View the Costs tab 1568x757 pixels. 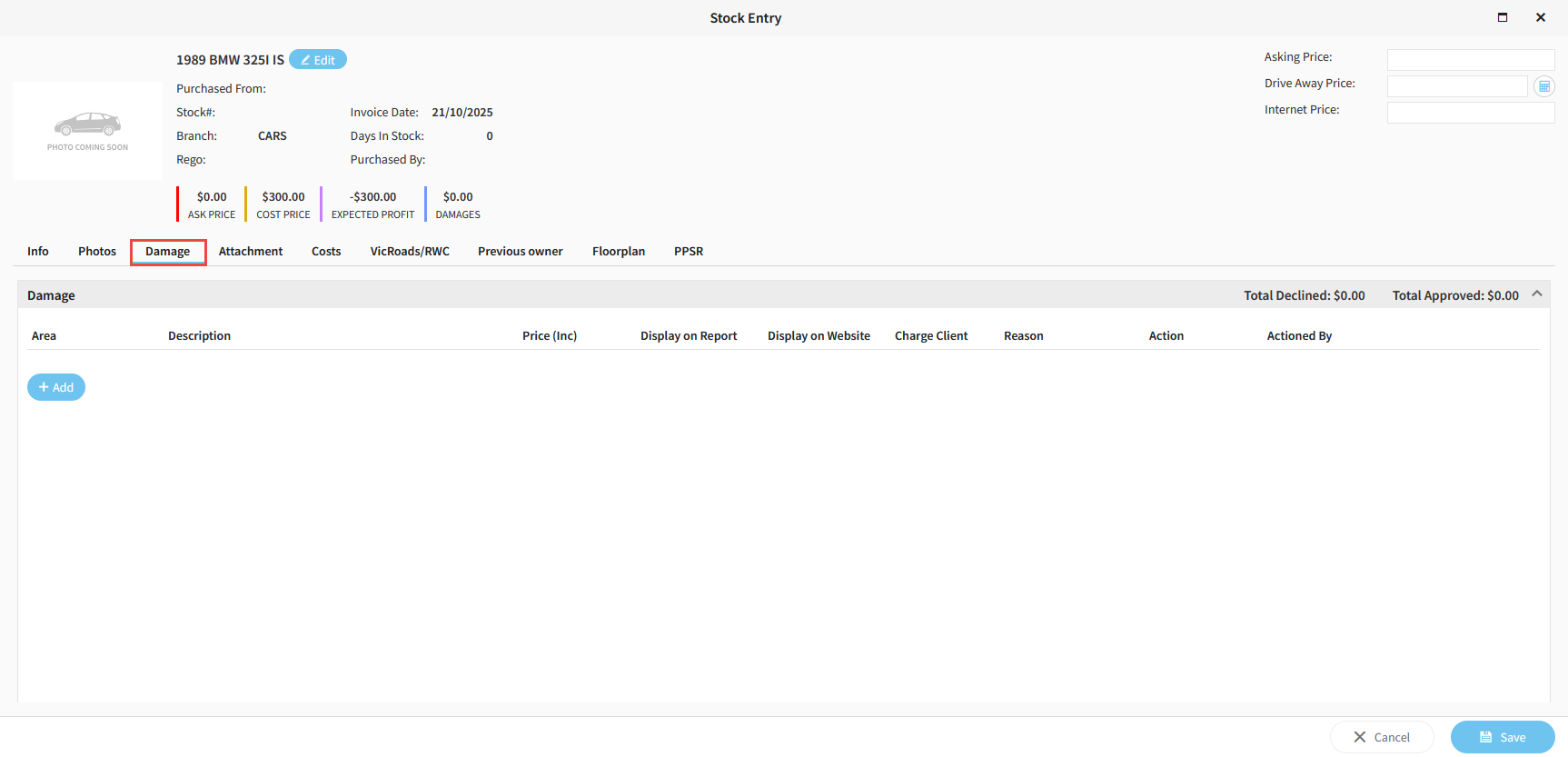point(326,252)
